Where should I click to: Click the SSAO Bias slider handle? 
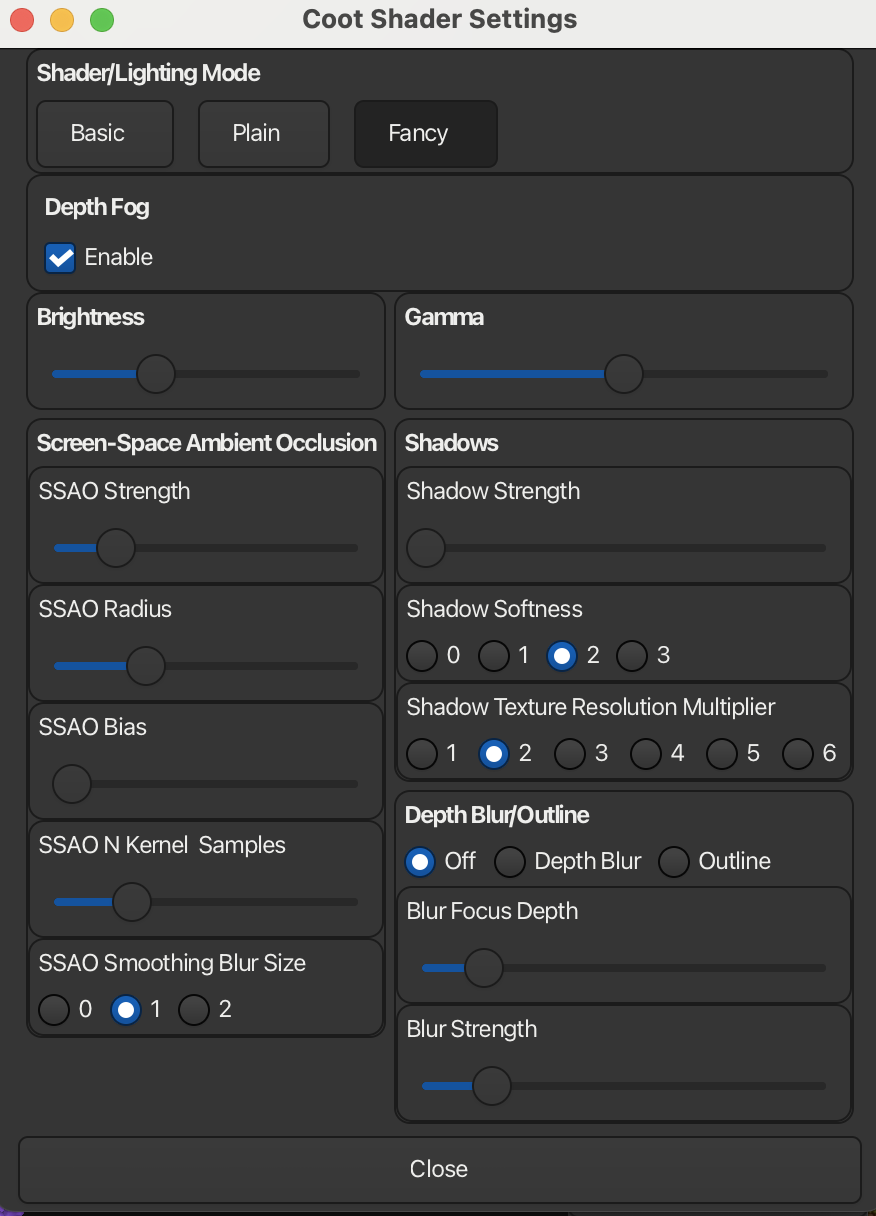72,784
